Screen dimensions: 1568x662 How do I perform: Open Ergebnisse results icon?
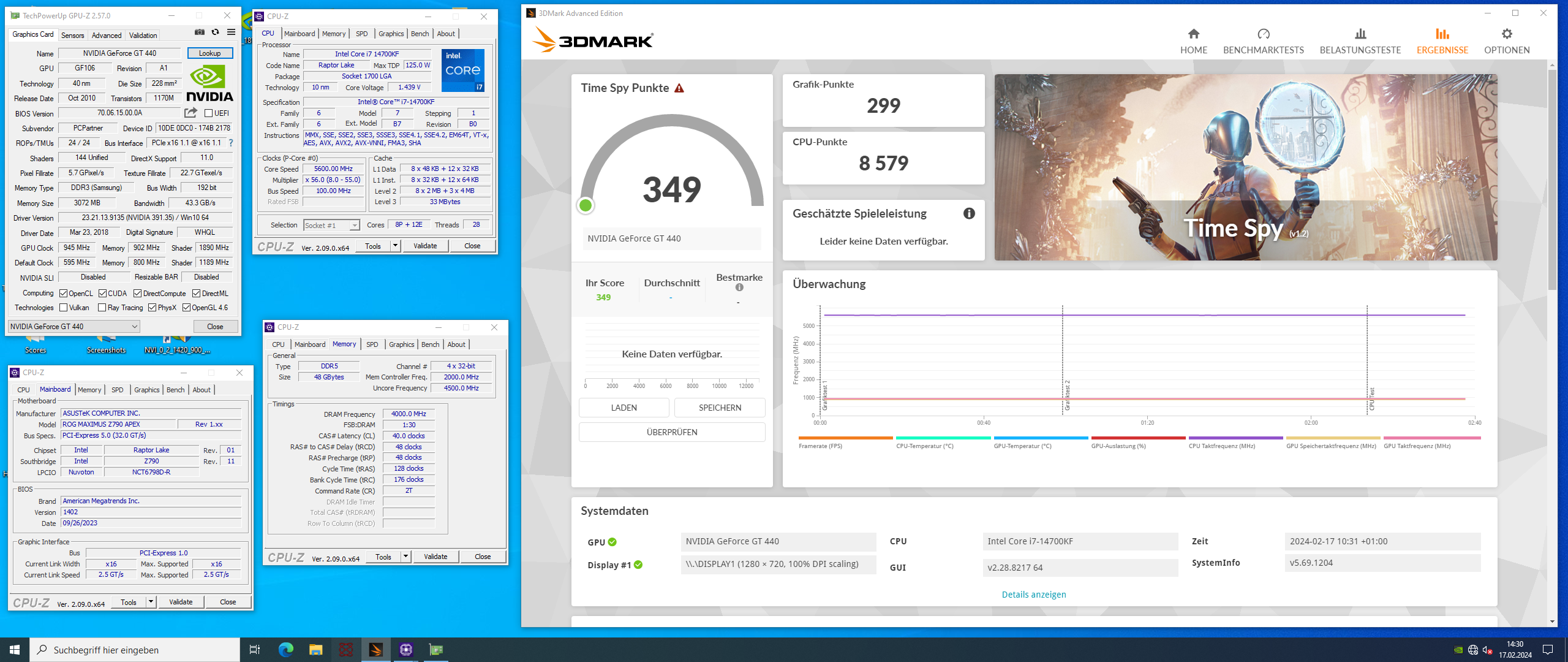click(1442, 34)
